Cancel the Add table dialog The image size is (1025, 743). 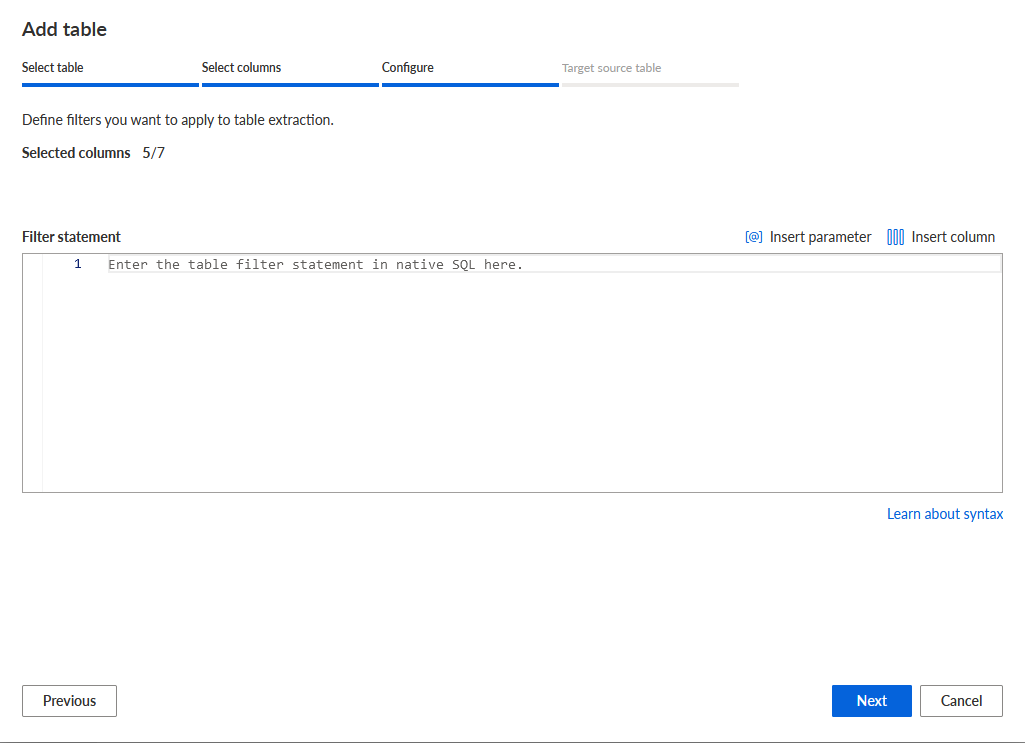[x=961, y=701]
